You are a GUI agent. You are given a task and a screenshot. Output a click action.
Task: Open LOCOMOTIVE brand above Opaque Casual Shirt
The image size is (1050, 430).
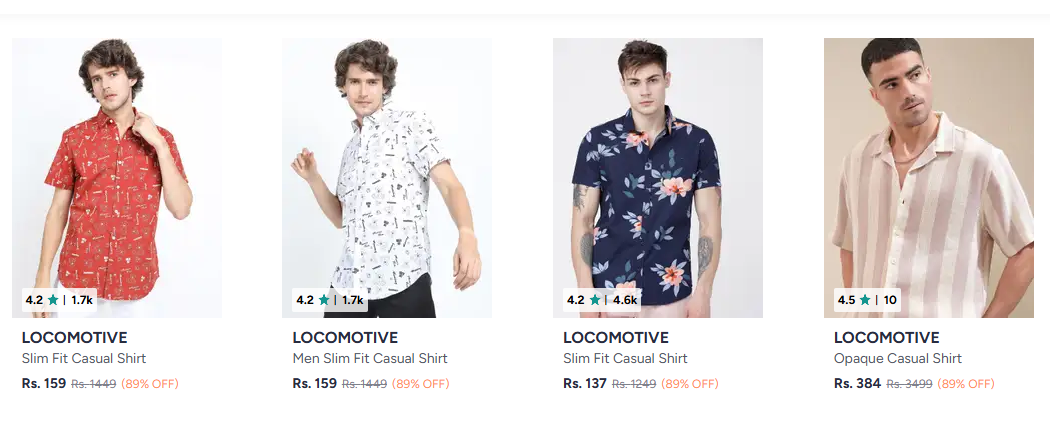886,338
